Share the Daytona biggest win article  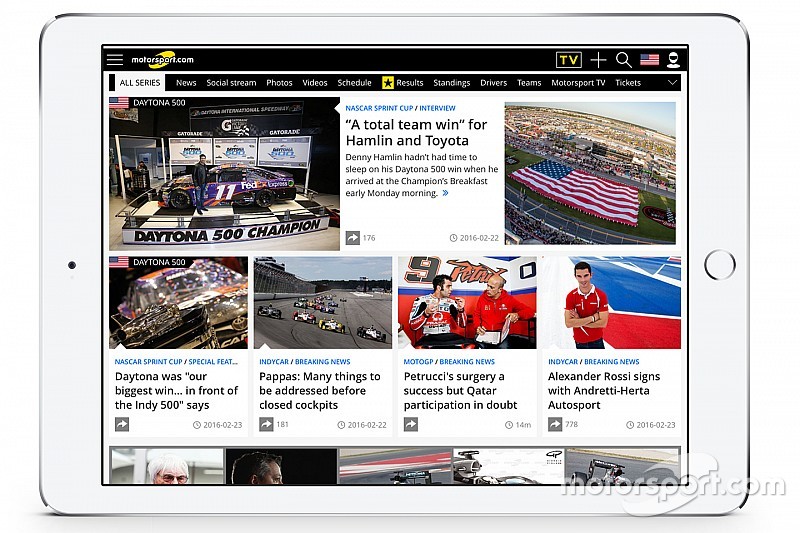122,424
